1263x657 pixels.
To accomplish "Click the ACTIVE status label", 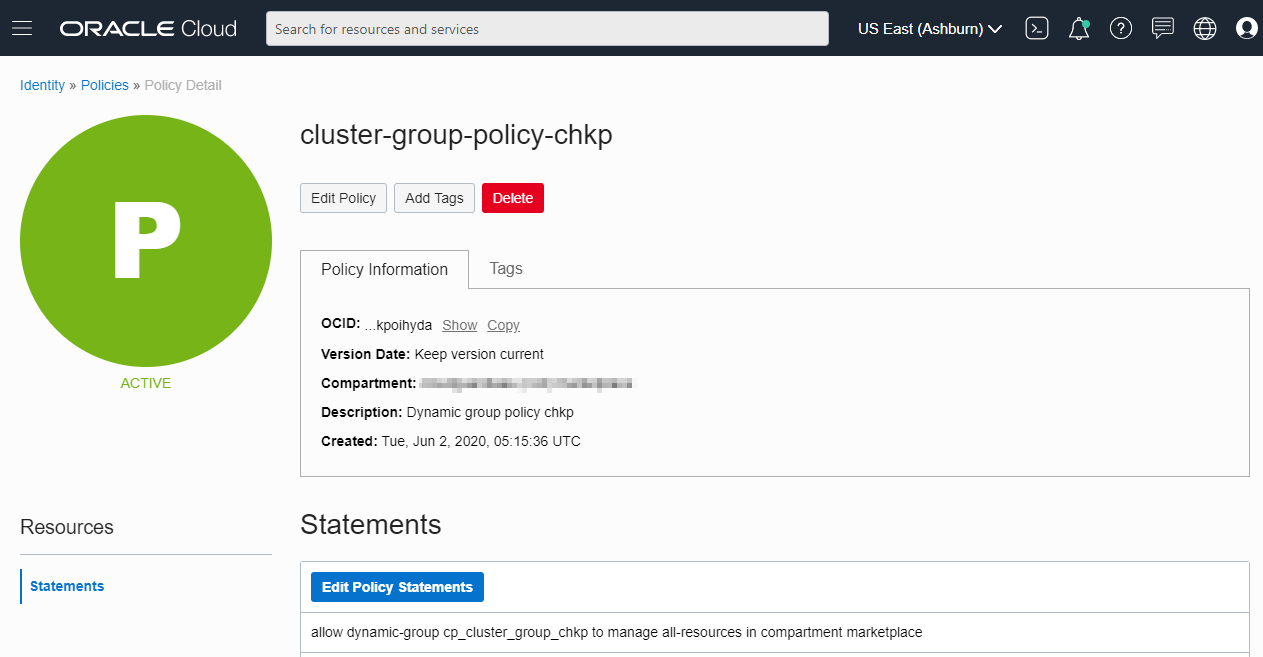I will (146, 383).
